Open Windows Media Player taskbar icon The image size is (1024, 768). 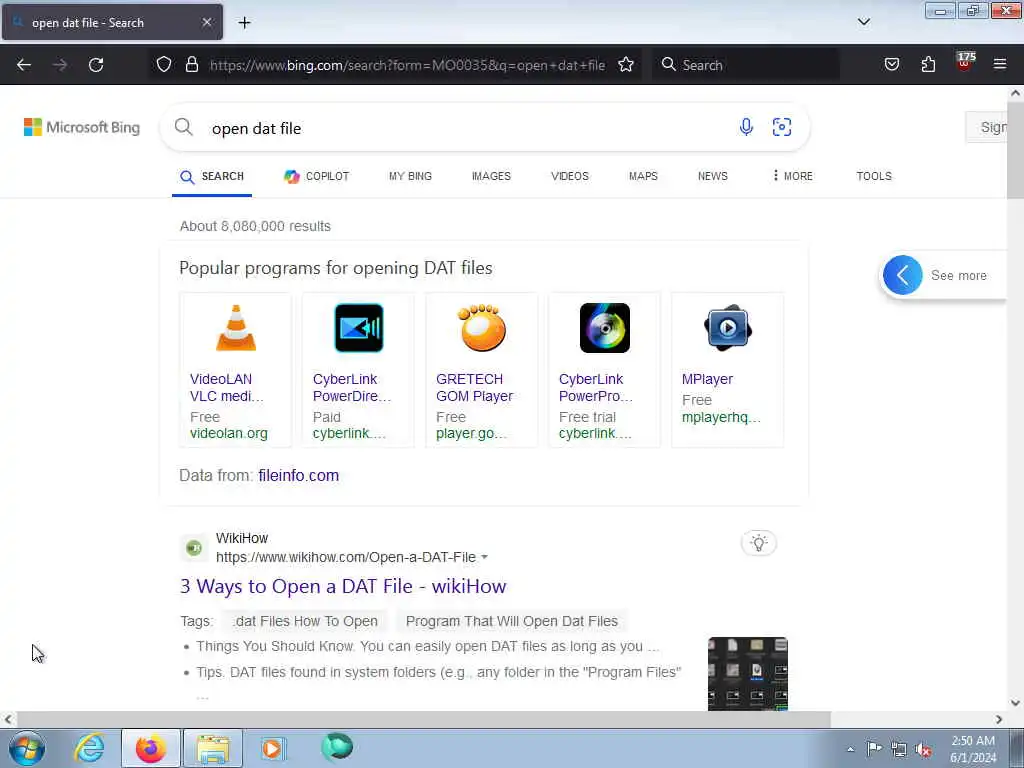pos(273,748)
